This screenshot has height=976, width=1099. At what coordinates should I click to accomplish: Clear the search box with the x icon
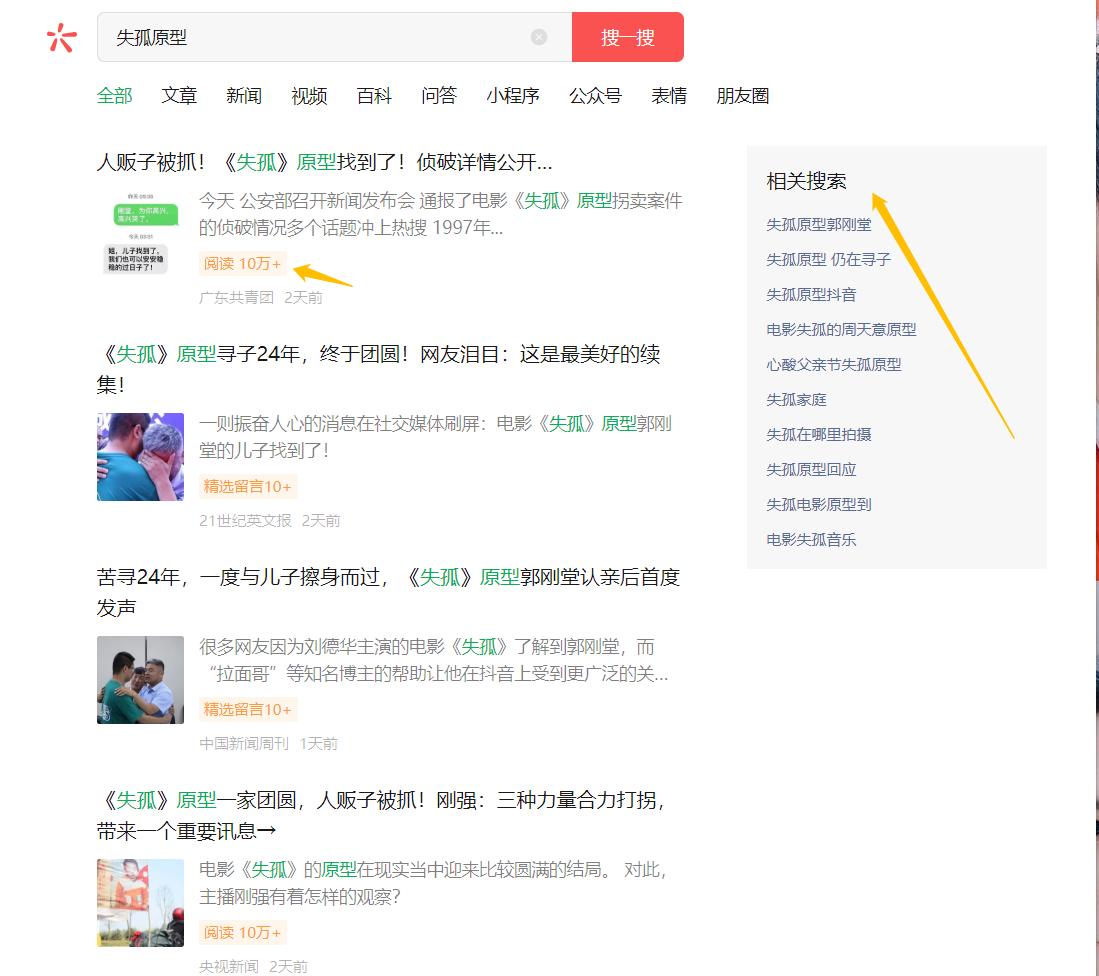[540, 37]
